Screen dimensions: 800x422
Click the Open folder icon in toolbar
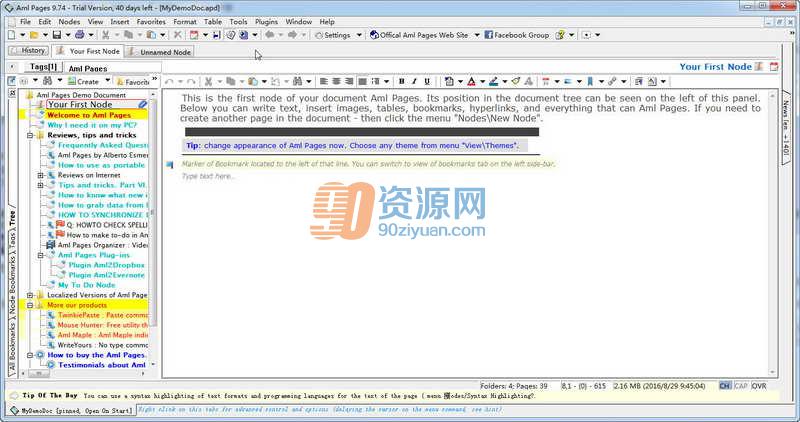click(x=34, y=35)
